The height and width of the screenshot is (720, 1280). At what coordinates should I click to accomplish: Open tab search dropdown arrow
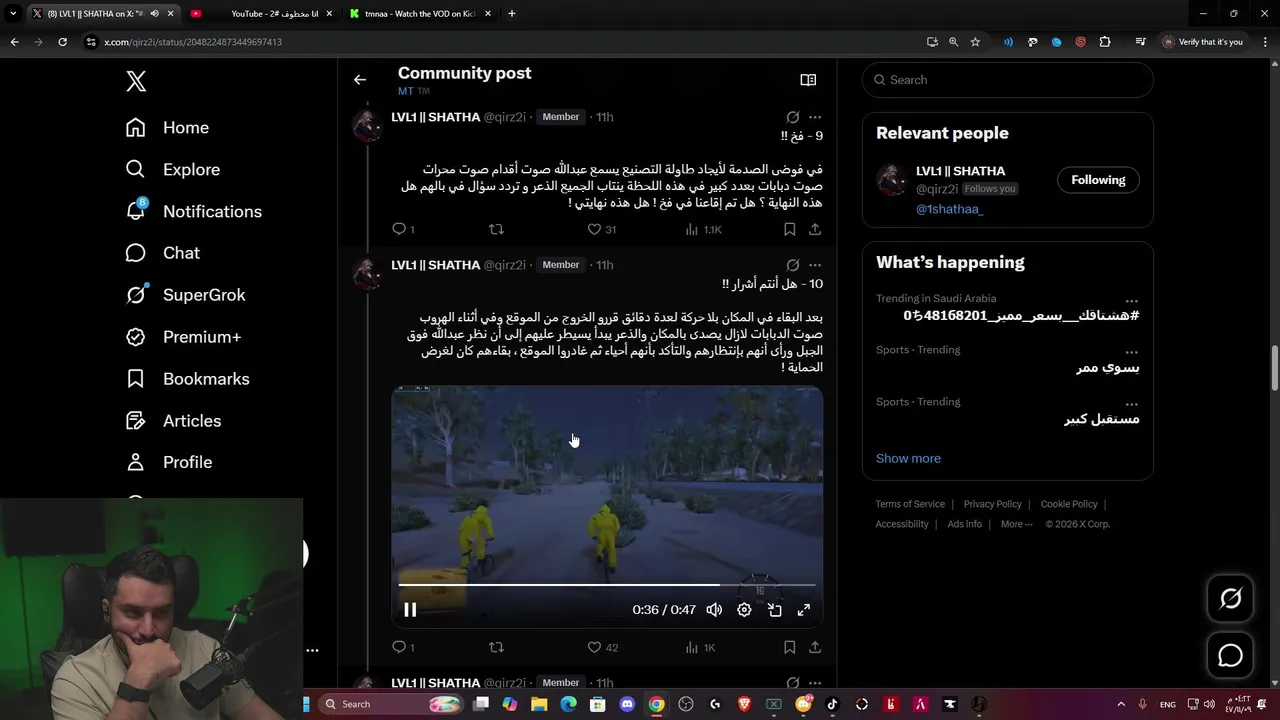click(x=13, y=14)
